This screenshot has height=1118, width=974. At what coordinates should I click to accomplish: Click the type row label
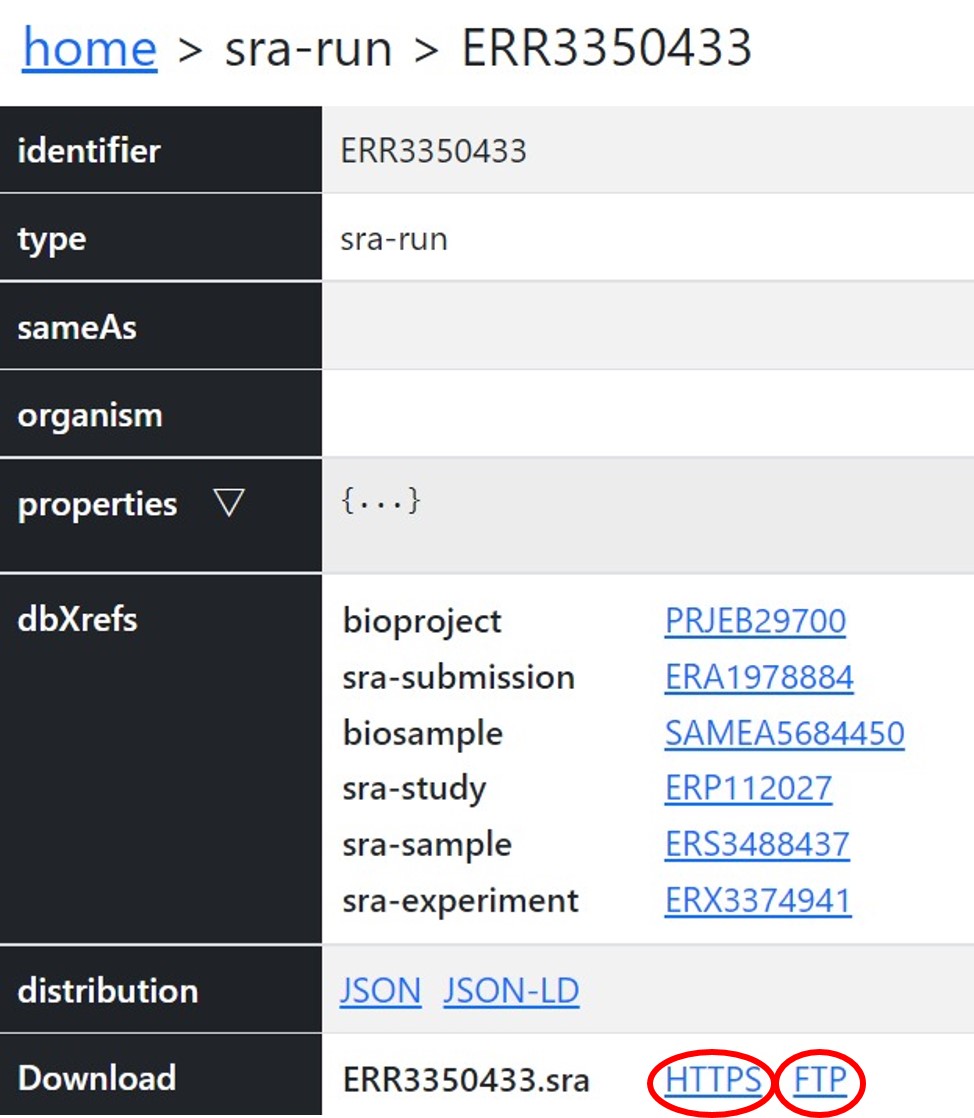tap(52, 240)
